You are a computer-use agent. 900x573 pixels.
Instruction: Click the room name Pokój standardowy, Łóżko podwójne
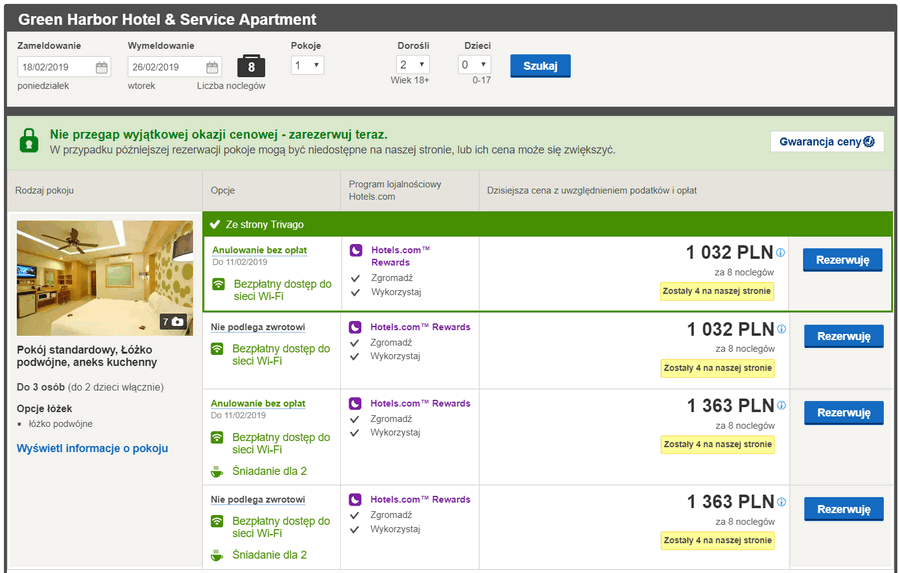click(87, 356)
